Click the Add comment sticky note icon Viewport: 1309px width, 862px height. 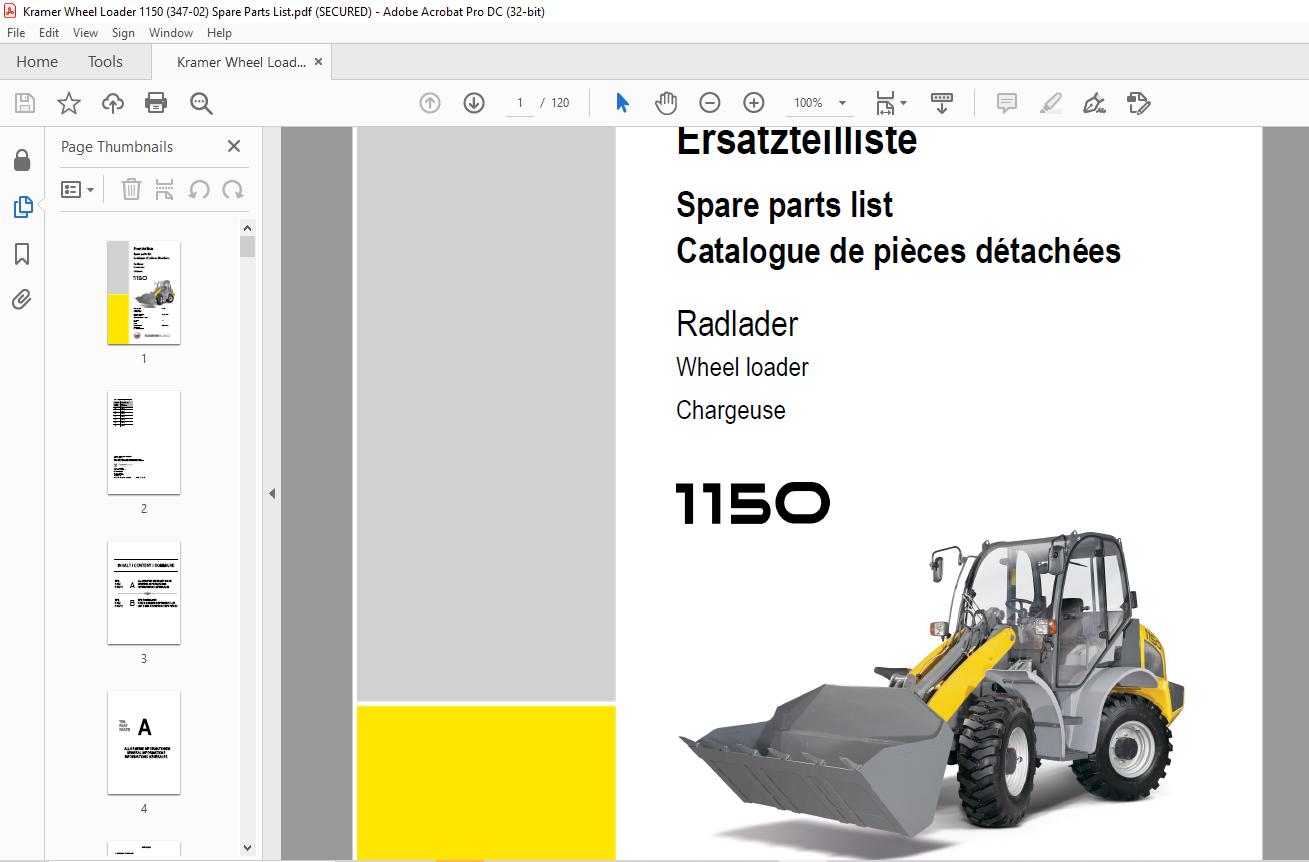[1006, 103]
